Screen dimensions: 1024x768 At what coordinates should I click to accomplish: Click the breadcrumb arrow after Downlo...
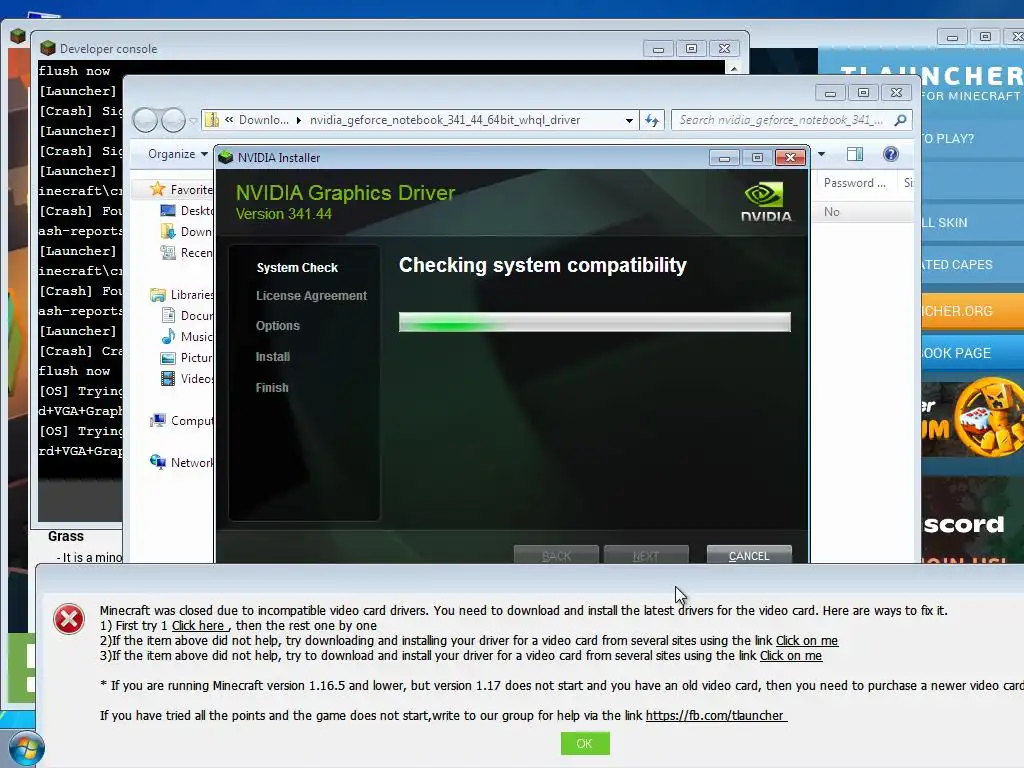[298, 120]
